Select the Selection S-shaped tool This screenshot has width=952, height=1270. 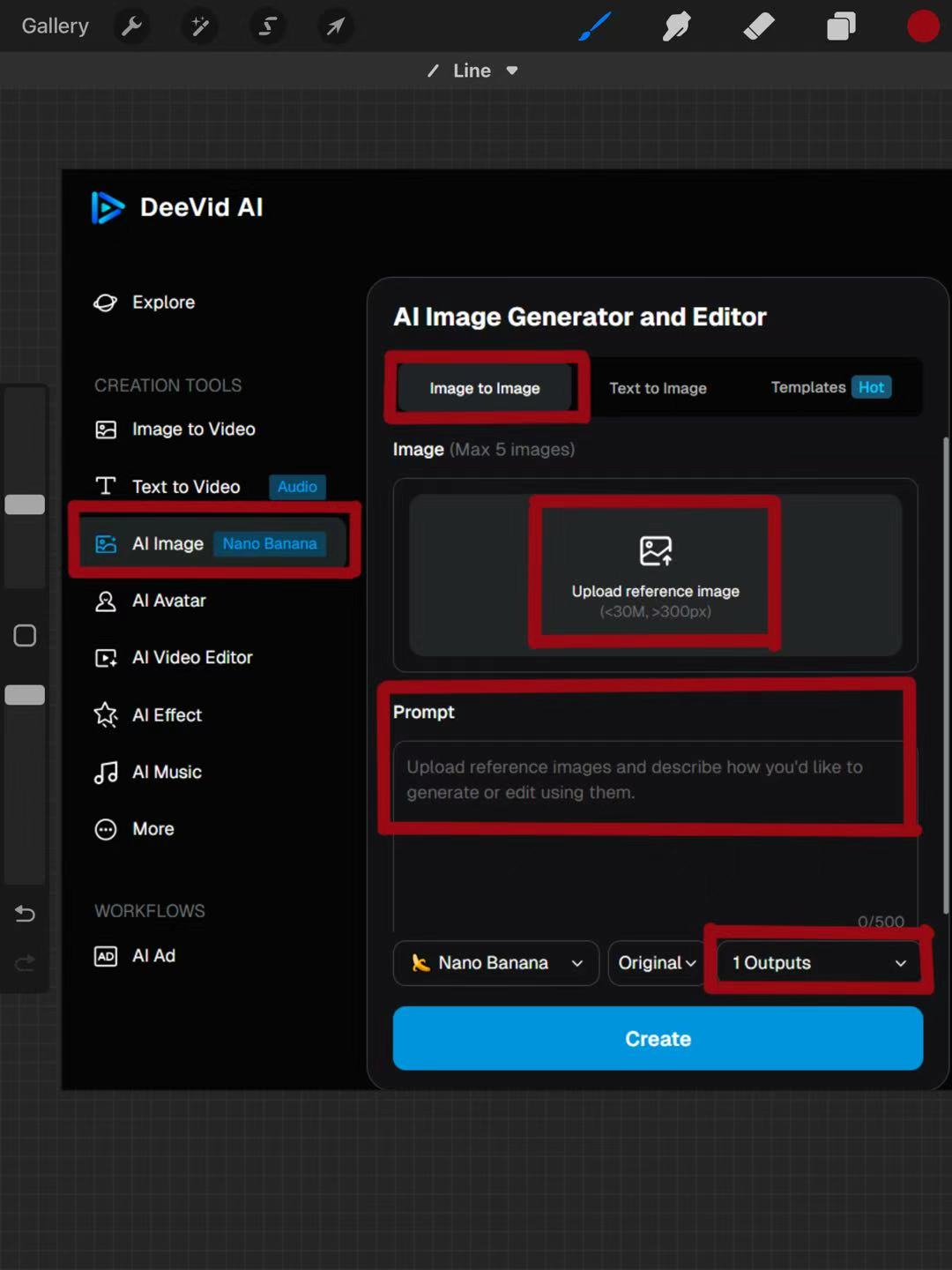[x=268, y=26]
